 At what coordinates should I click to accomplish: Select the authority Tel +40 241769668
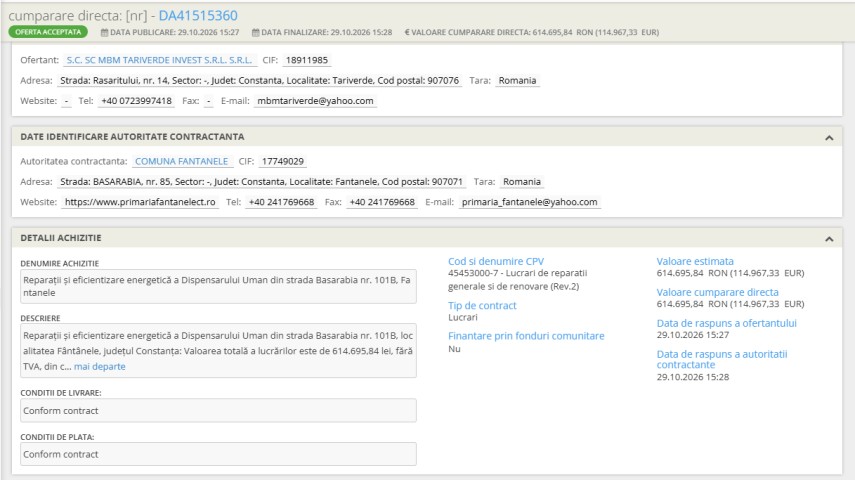281,202
